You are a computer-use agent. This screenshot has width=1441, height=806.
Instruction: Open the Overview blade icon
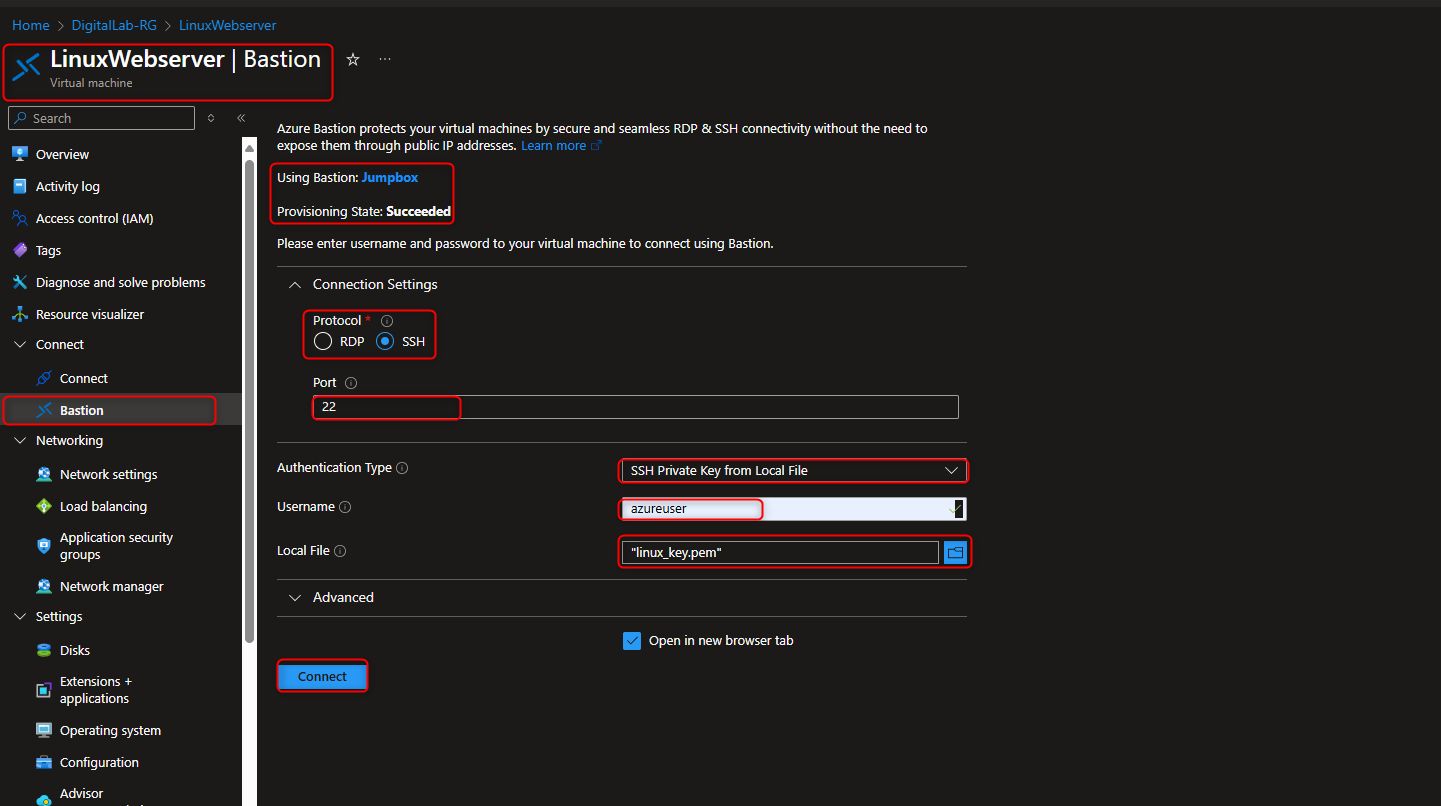(x=22, y=153)
